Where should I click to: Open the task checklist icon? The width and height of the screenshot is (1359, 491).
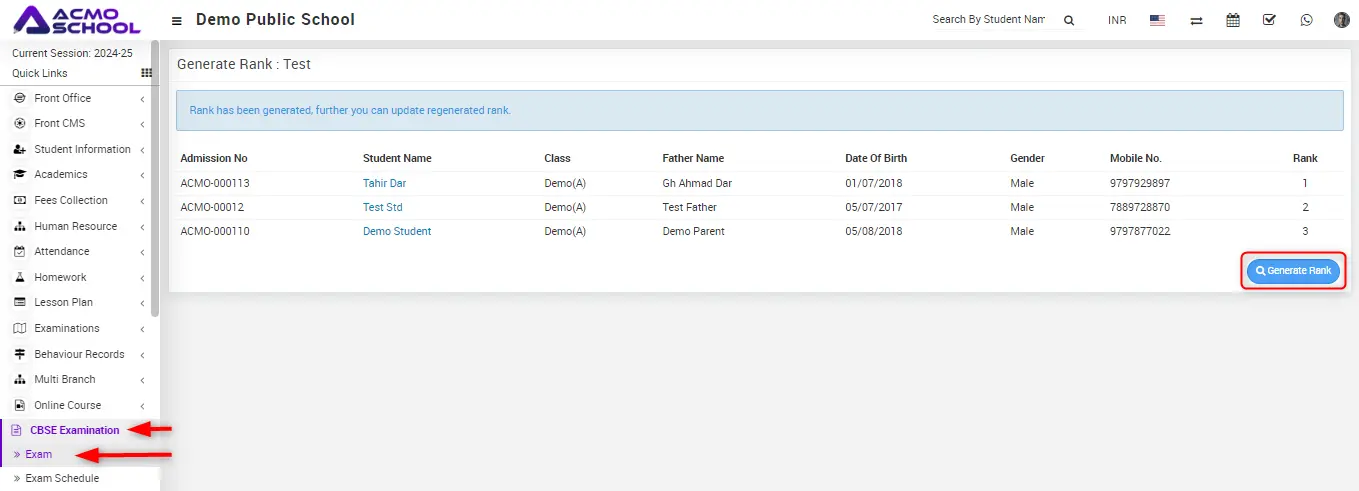[x=1269, y=20]
